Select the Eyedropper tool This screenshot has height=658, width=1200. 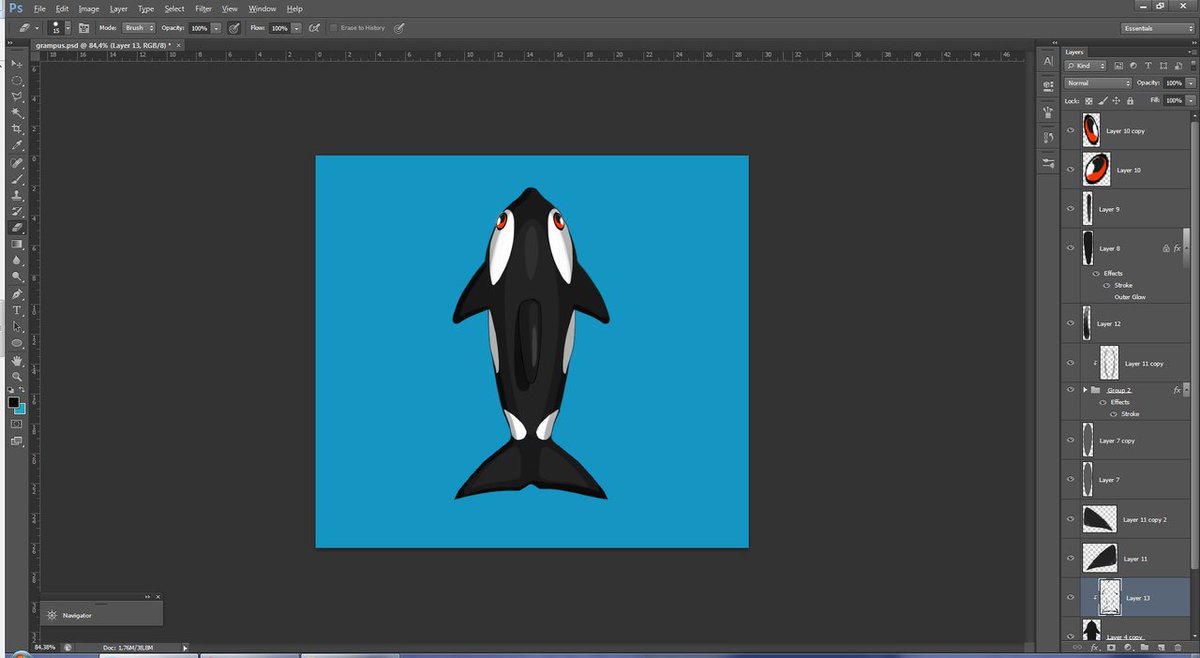17,145
